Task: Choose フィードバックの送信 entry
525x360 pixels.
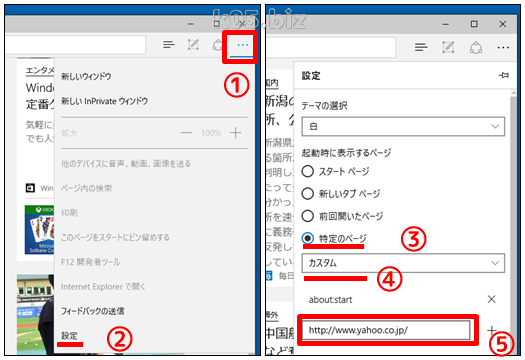Action: point(92,311)
